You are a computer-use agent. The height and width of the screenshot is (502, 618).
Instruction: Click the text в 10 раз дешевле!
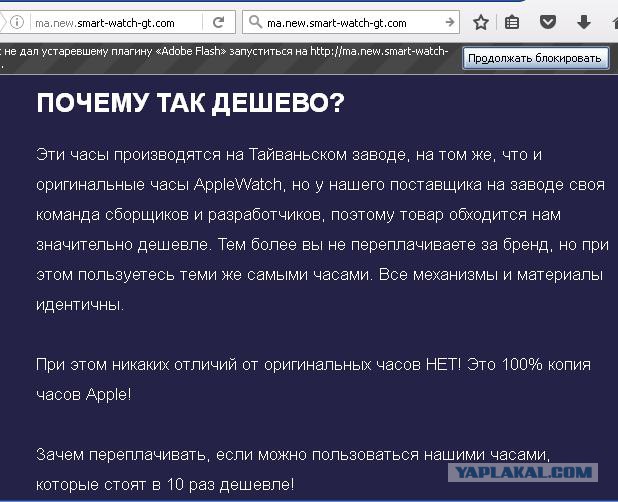(223, 484)
